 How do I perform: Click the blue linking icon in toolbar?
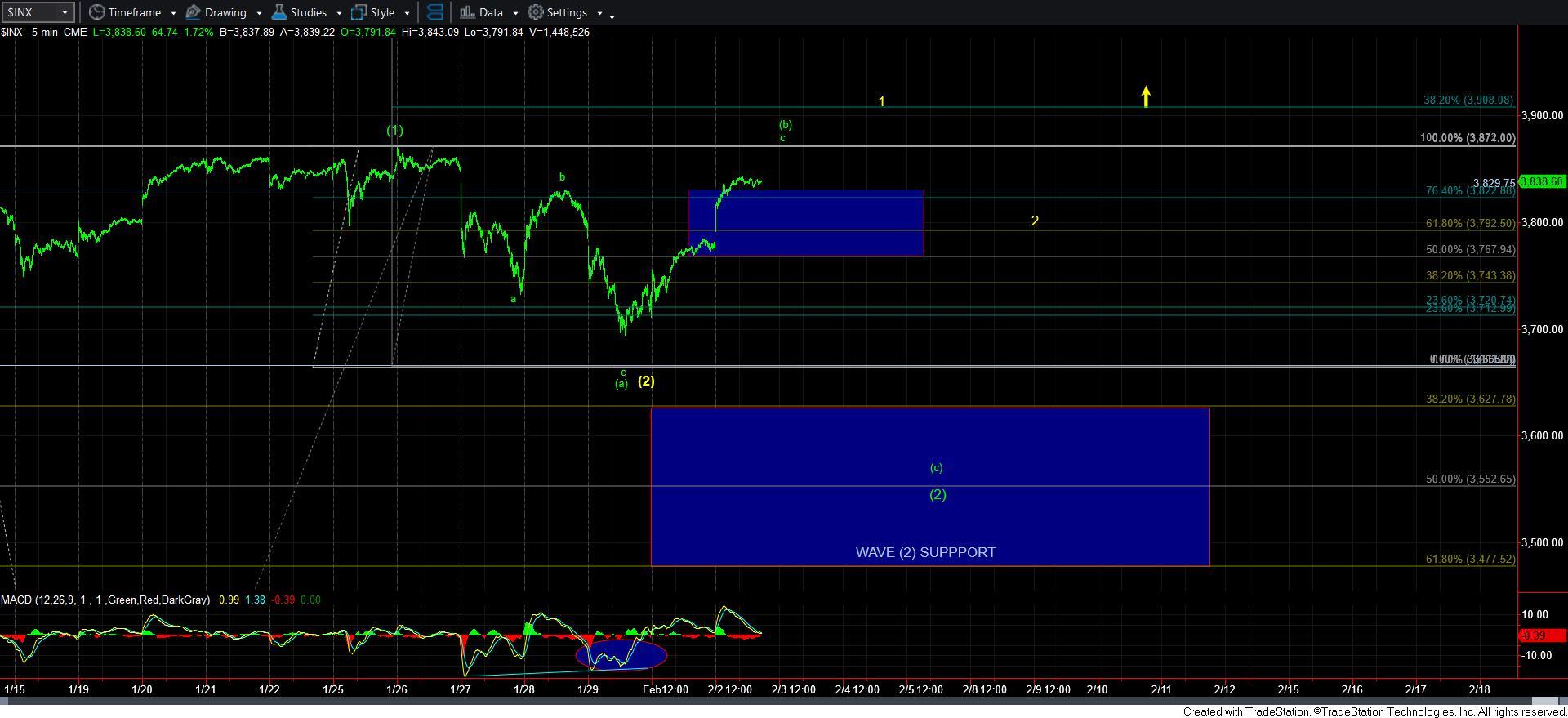coord(434,12)
